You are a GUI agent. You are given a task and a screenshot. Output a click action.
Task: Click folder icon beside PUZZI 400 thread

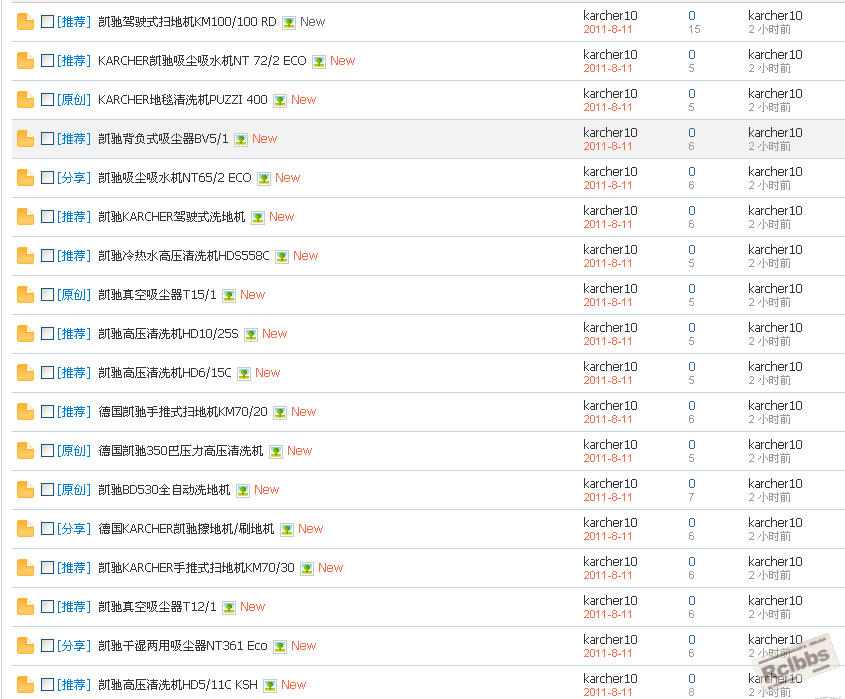click(25, 100)
